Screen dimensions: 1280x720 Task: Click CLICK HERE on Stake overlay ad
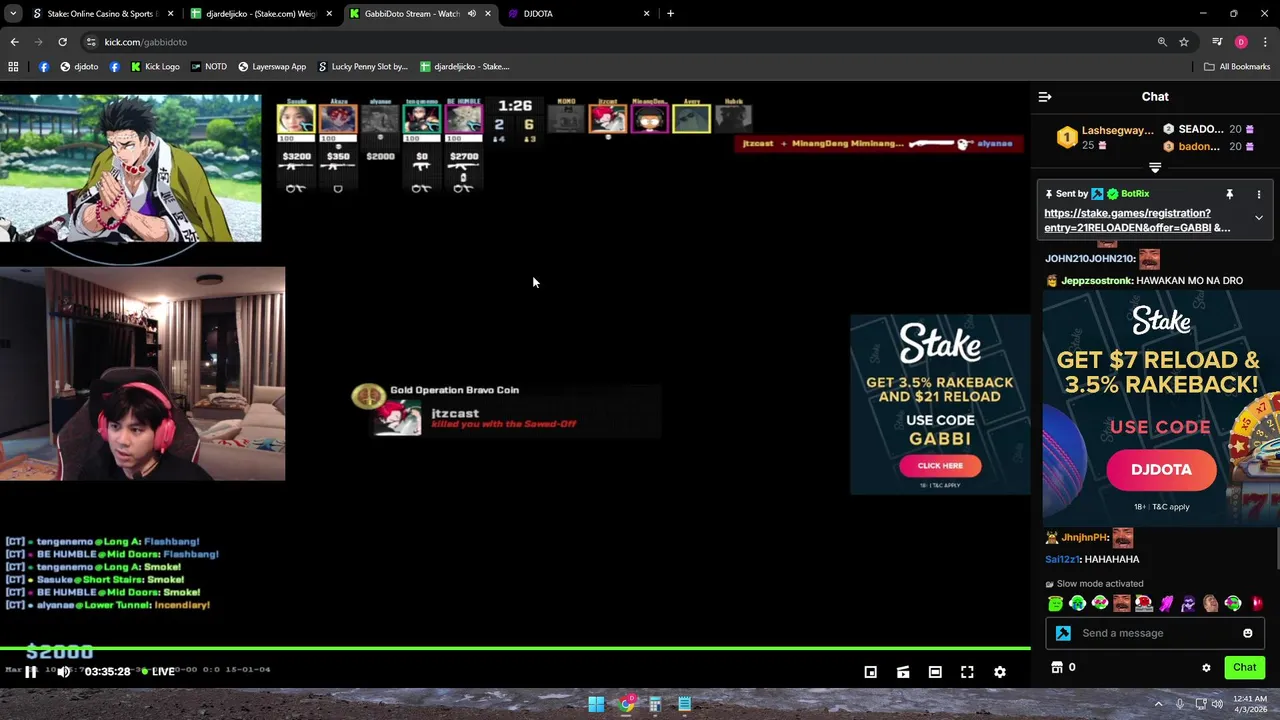940,465
